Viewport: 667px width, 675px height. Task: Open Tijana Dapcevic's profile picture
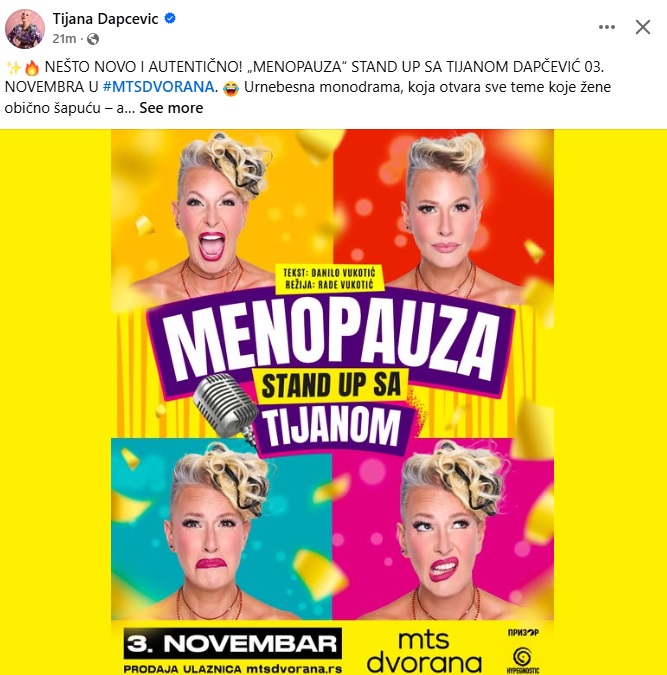point(25,28)
